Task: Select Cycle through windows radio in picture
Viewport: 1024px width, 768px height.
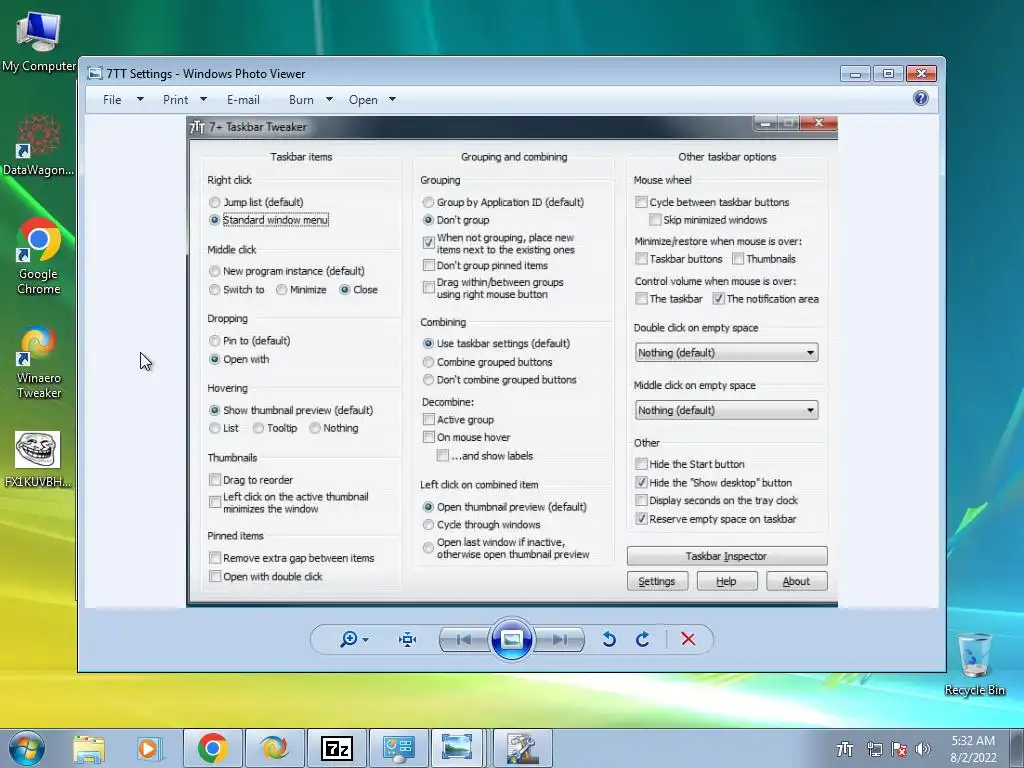Action: click(x=428, y=525)
